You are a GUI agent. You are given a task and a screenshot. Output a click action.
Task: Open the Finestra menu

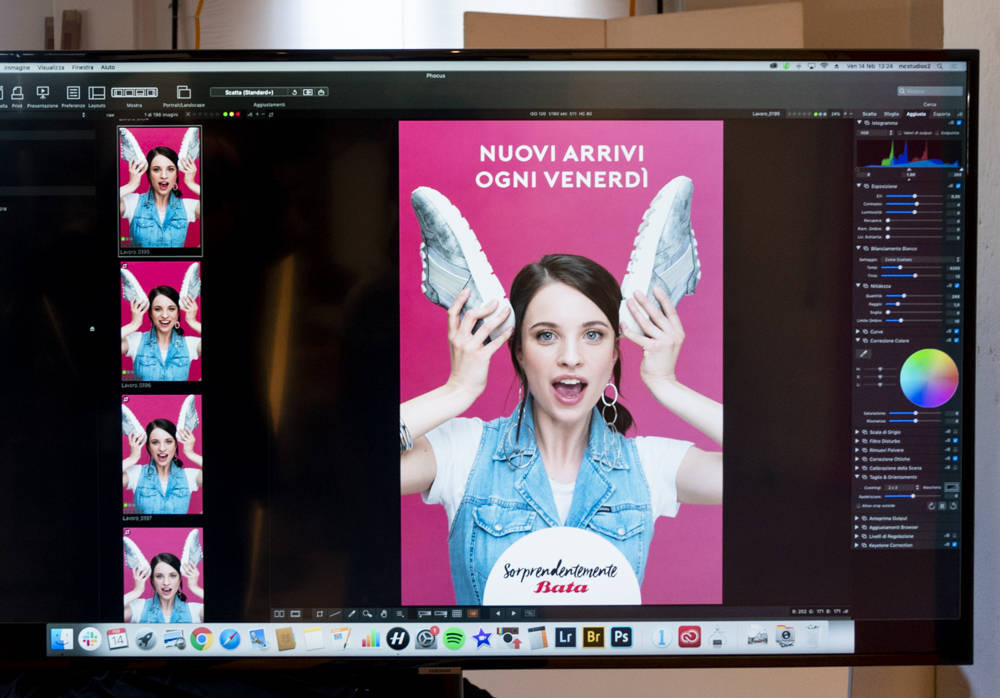click(82, 67)
